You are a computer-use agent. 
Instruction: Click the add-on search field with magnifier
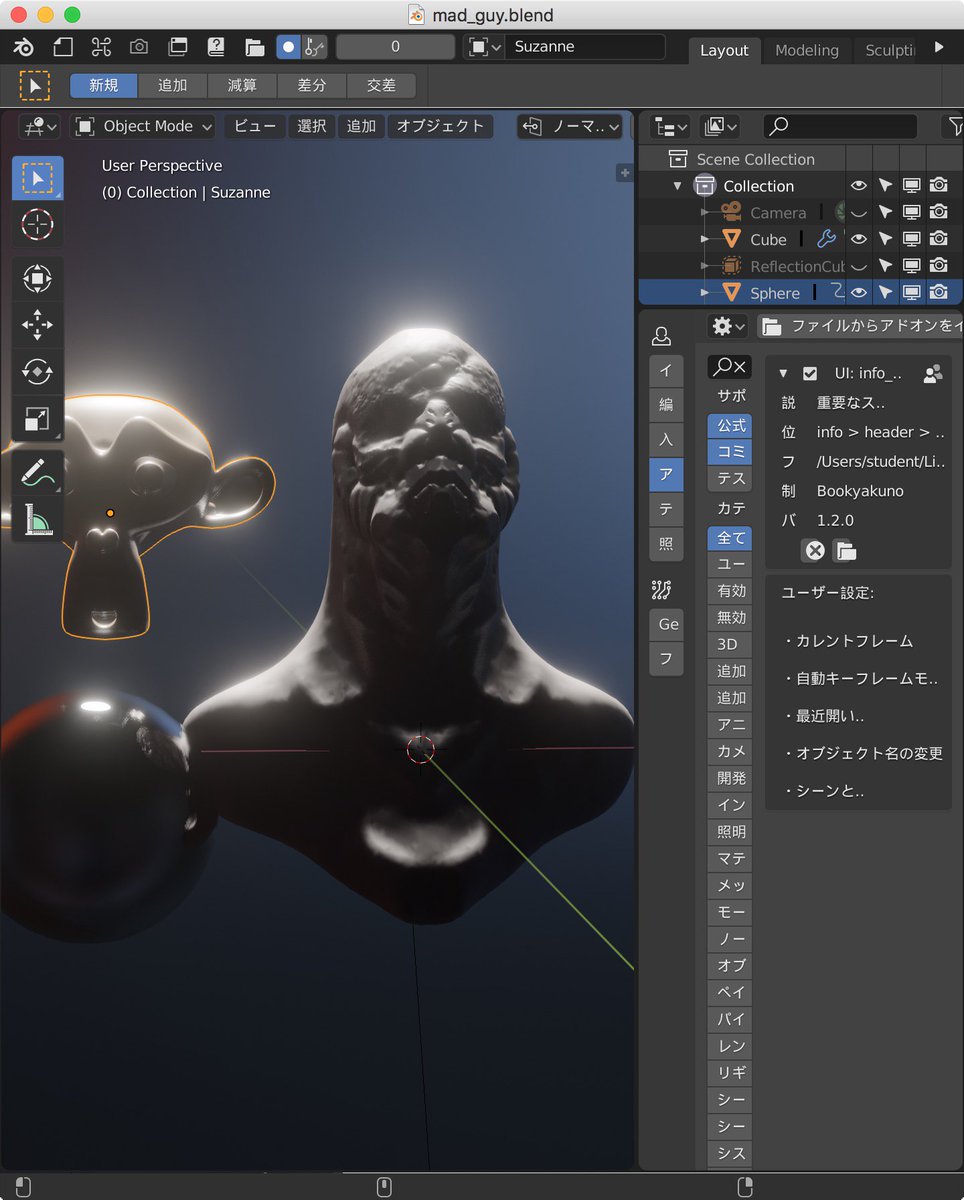tap(730, 367)
